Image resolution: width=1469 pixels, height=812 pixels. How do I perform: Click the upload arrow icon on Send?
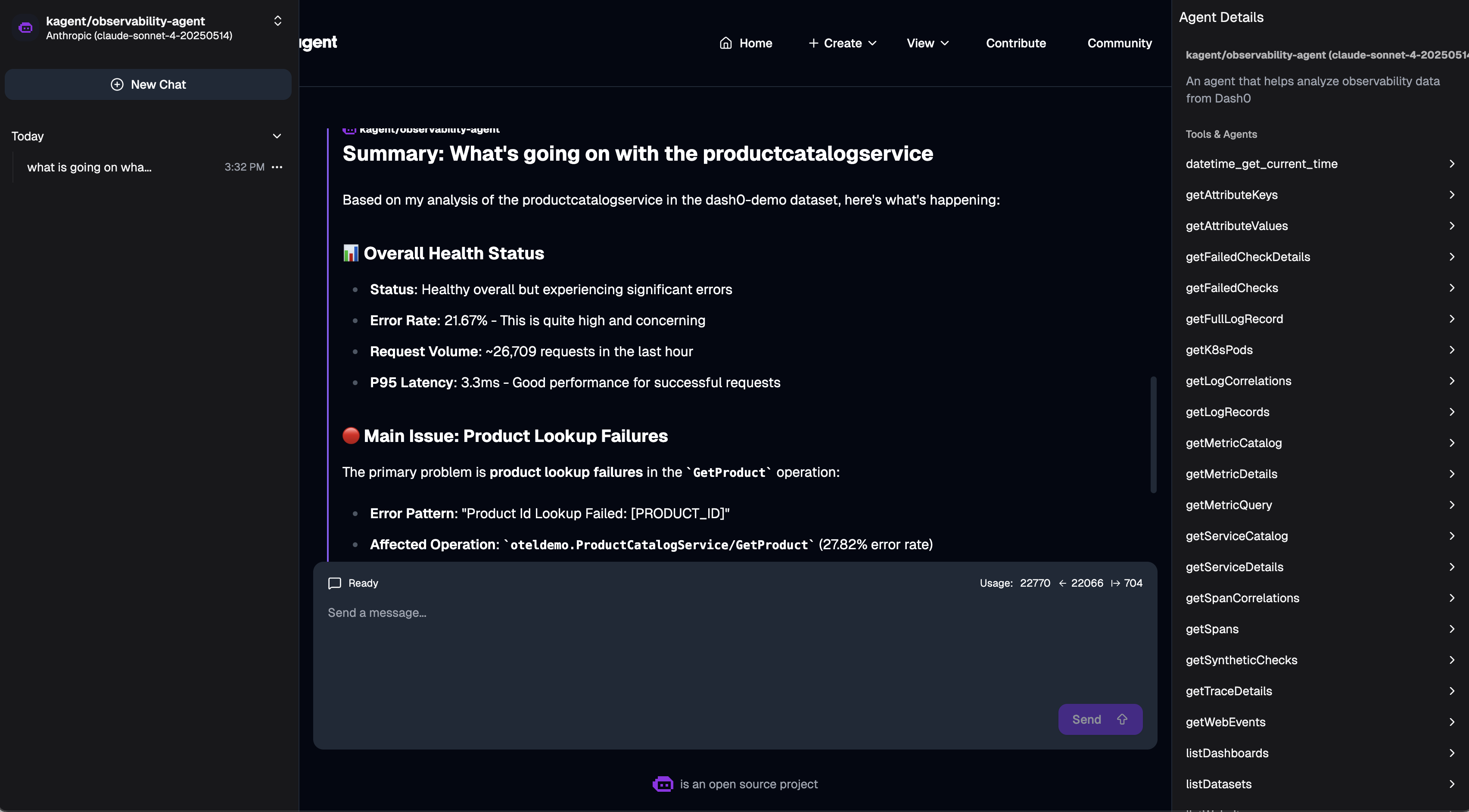1122,719
